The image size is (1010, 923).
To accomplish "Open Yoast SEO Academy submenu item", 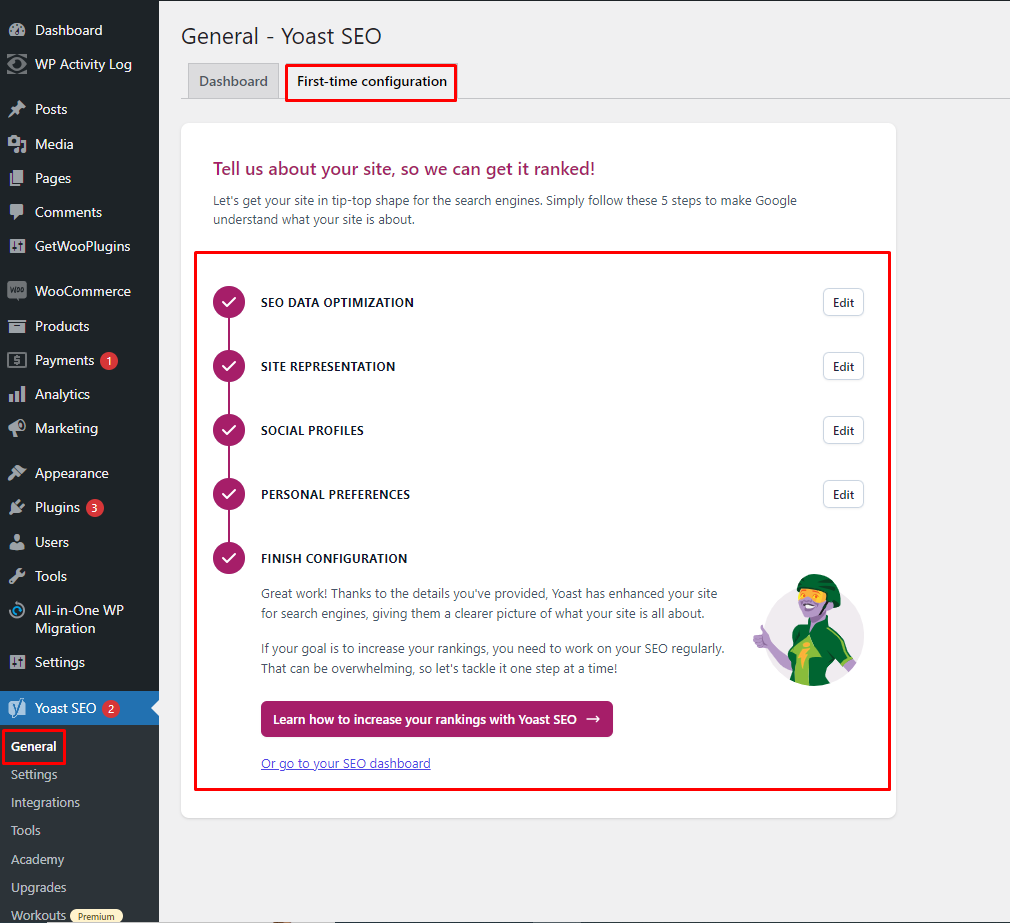I will click(37, 859).
